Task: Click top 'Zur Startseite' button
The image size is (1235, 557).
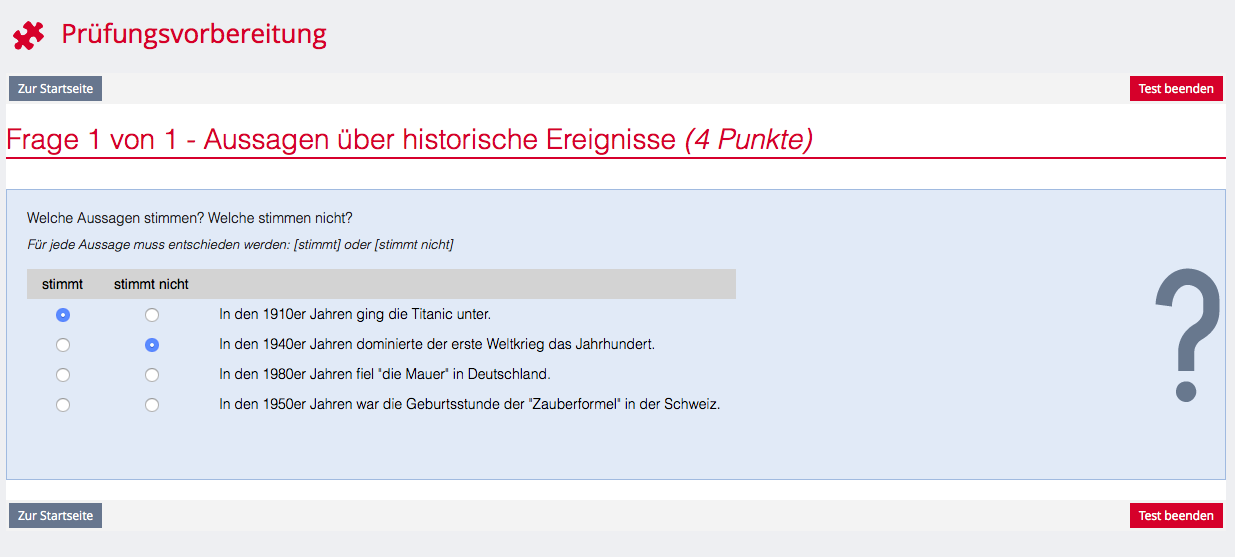Action: pyautogui.click(x=56, y=89)
